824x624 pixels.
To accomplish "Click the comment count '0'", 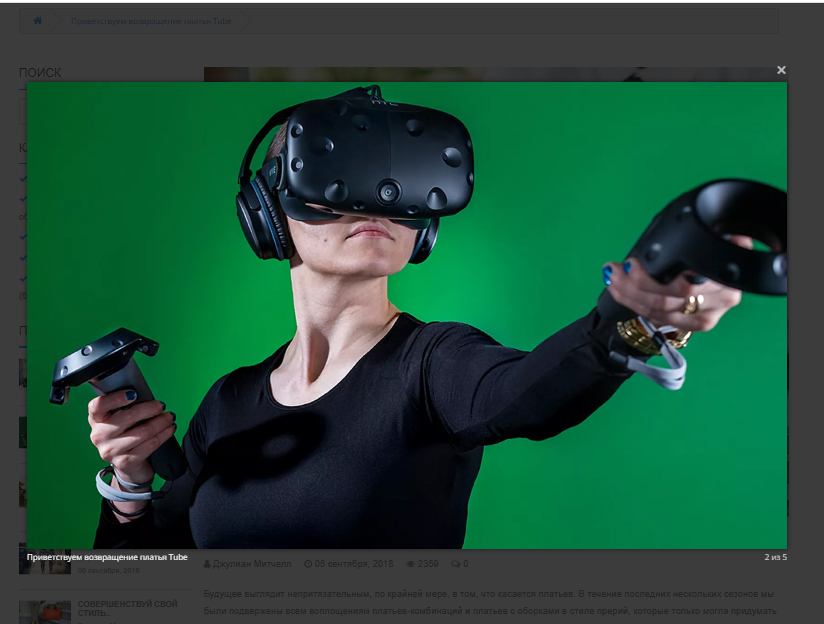I will click(465, 564).
